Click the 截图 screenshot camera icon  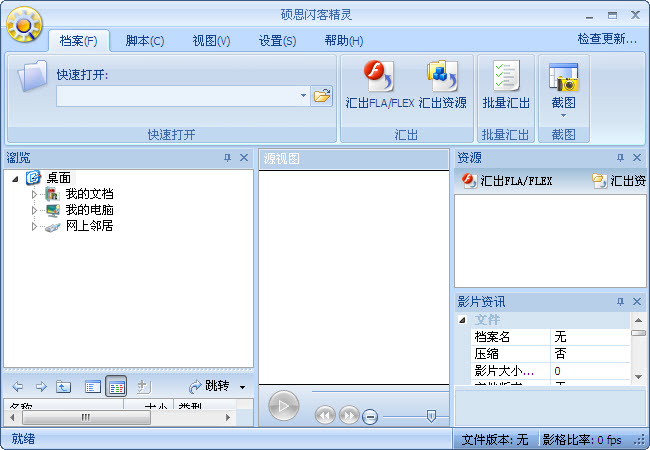pos(563,77)
